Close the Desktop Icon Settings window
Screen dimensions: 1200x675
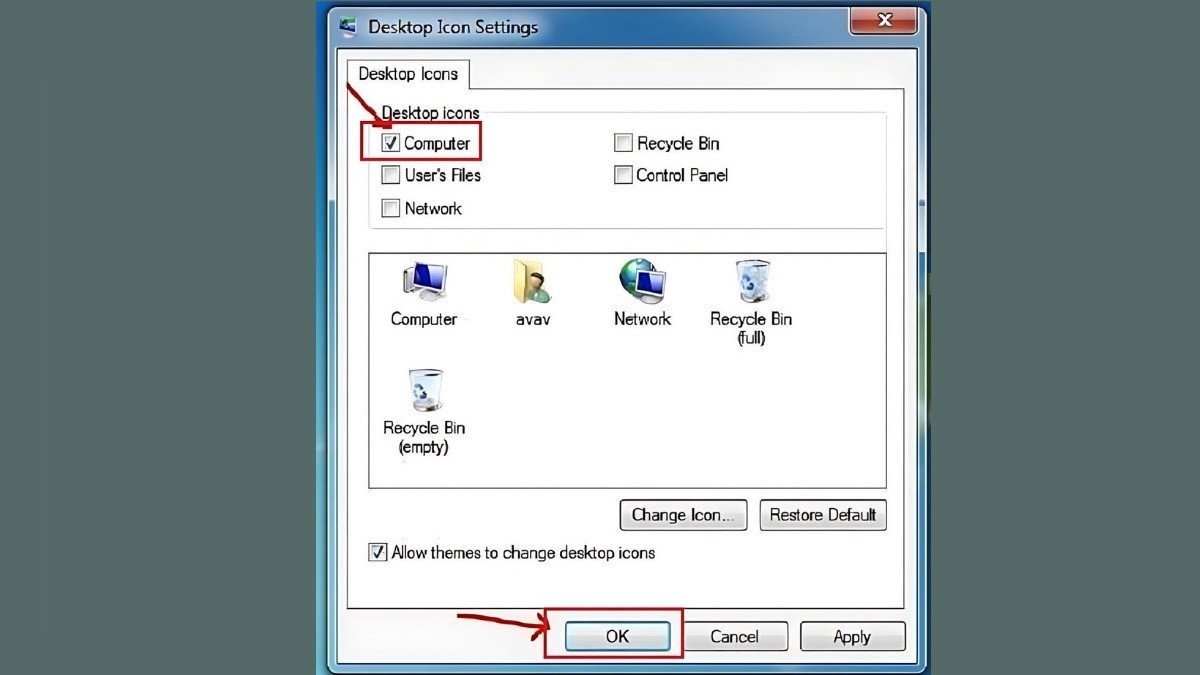click(882, 20)
